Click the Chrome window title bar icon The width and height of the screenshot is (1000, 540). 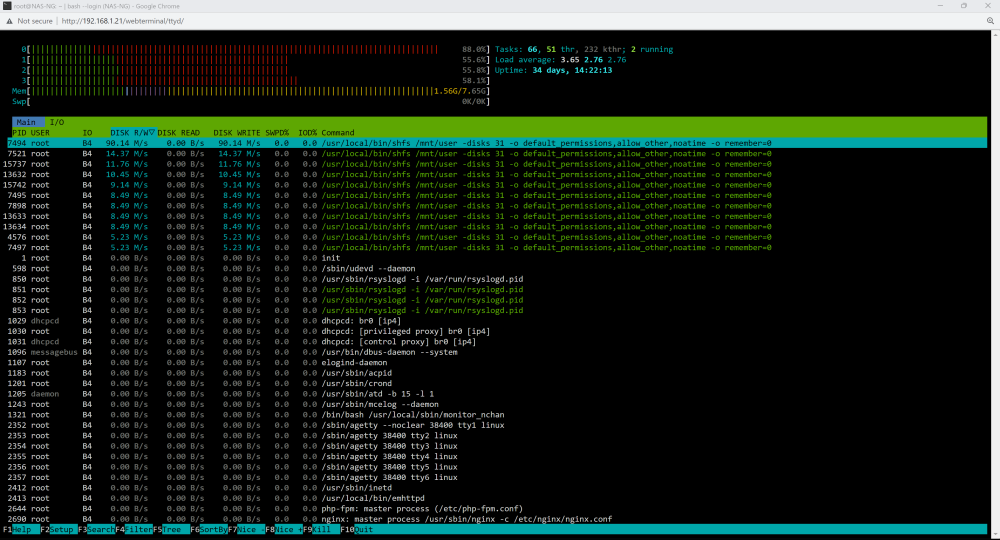pos(7,6)
